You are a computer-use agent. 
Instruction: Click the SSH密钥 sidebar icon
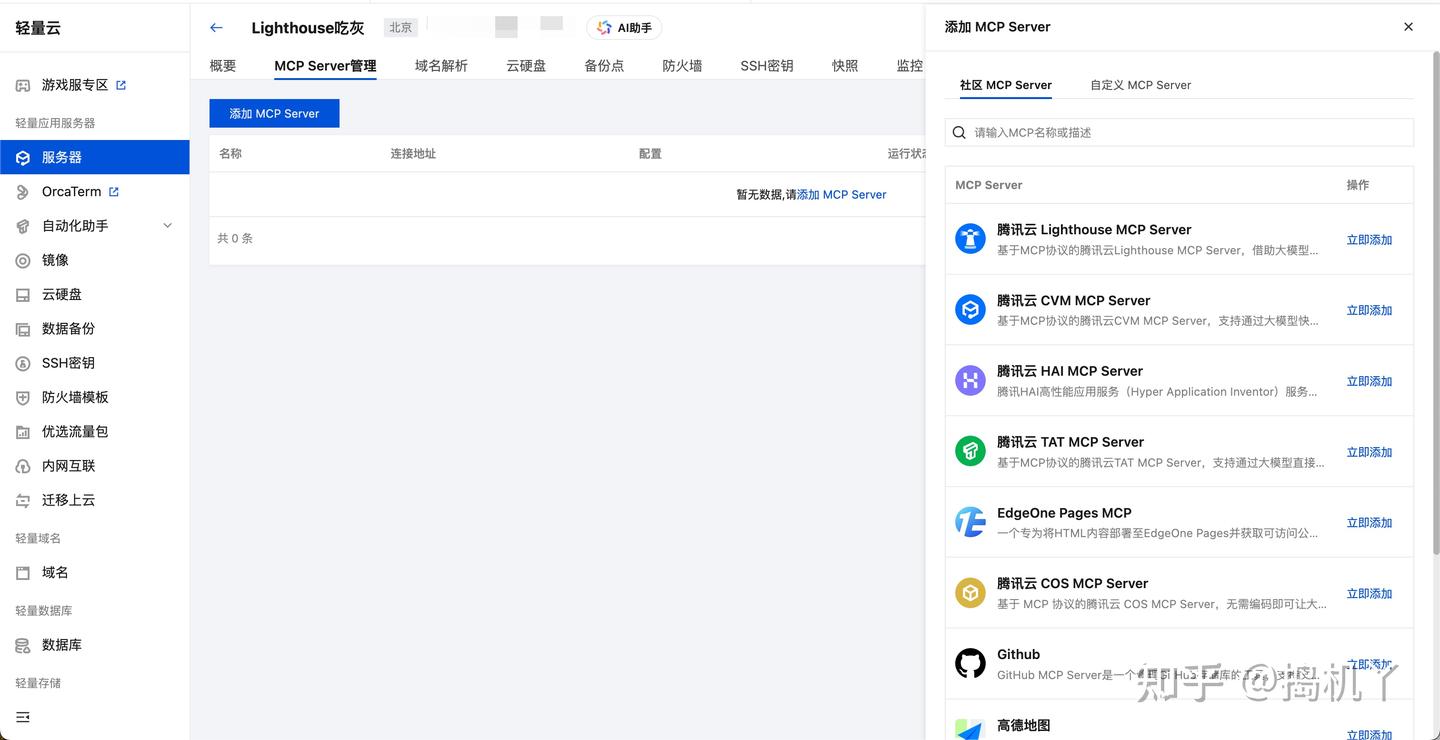tap(22, 363)
